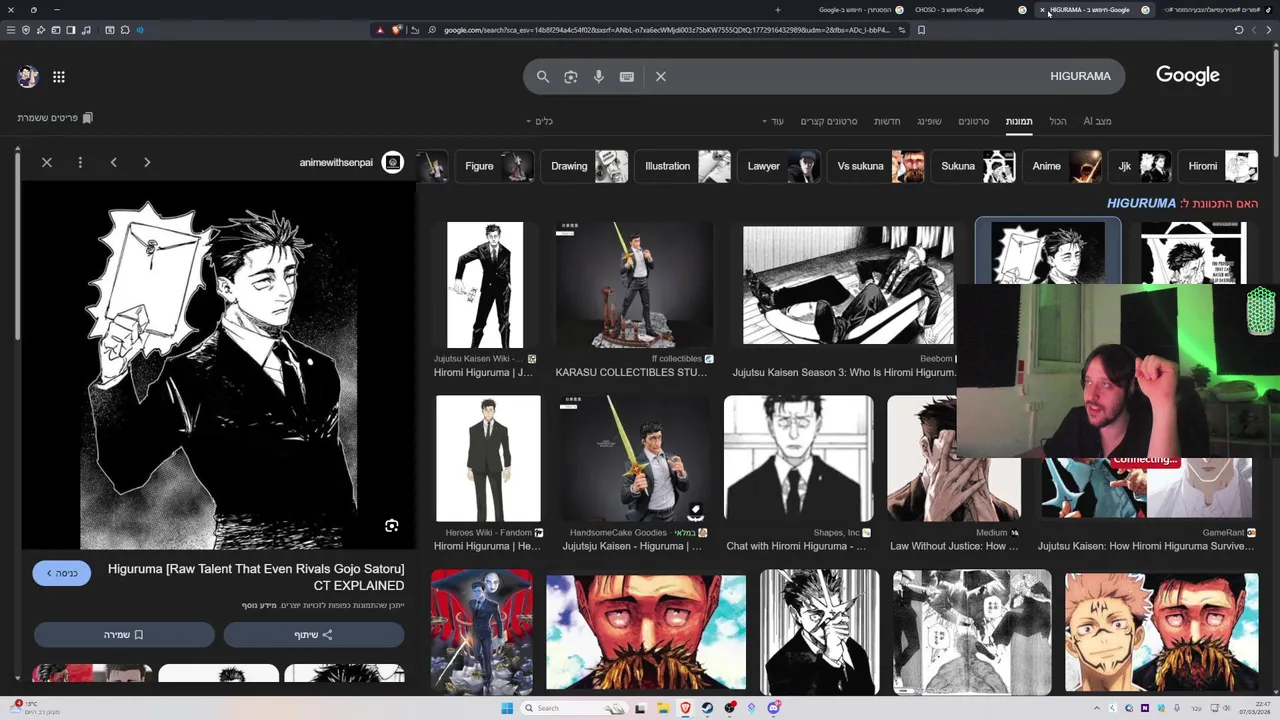Select the Anime filter chip

[x=1062, y=166]
